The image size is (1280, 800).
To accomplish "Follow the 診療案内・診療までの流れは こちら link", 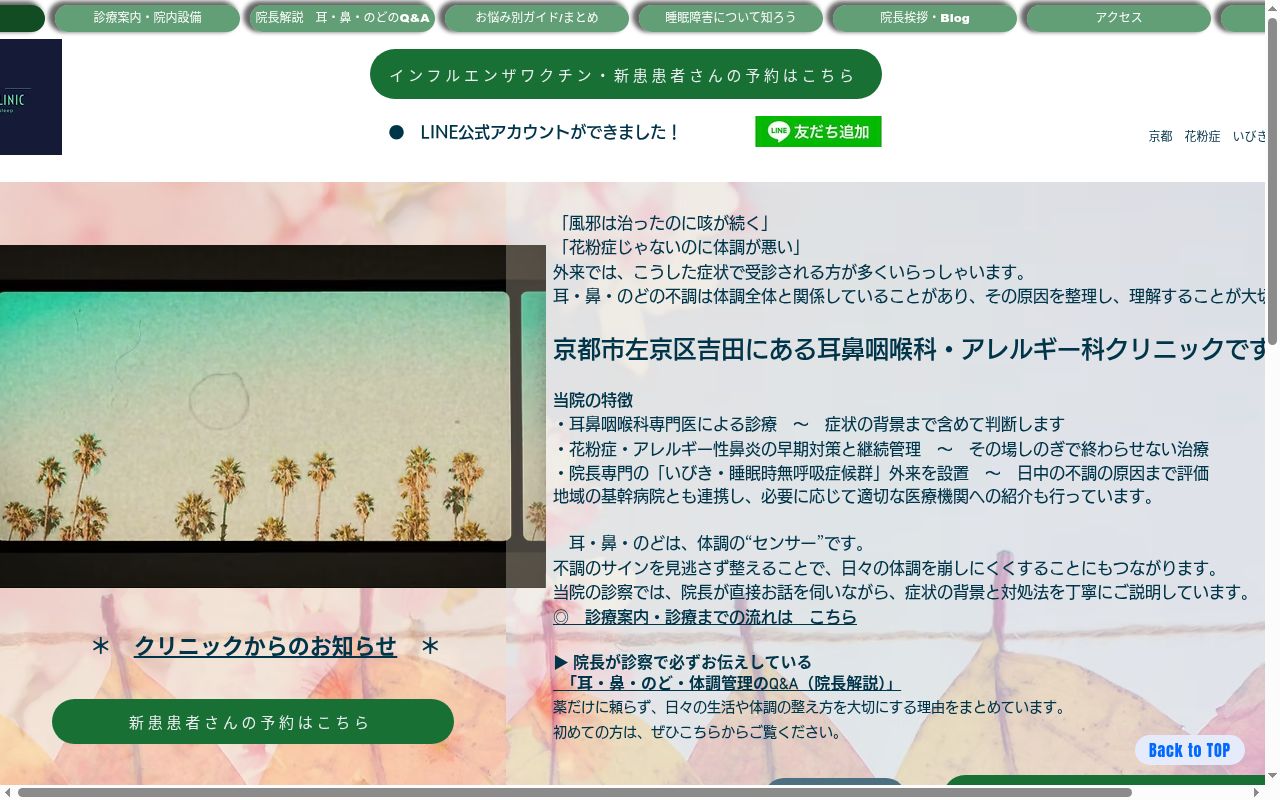I will 705,617.
